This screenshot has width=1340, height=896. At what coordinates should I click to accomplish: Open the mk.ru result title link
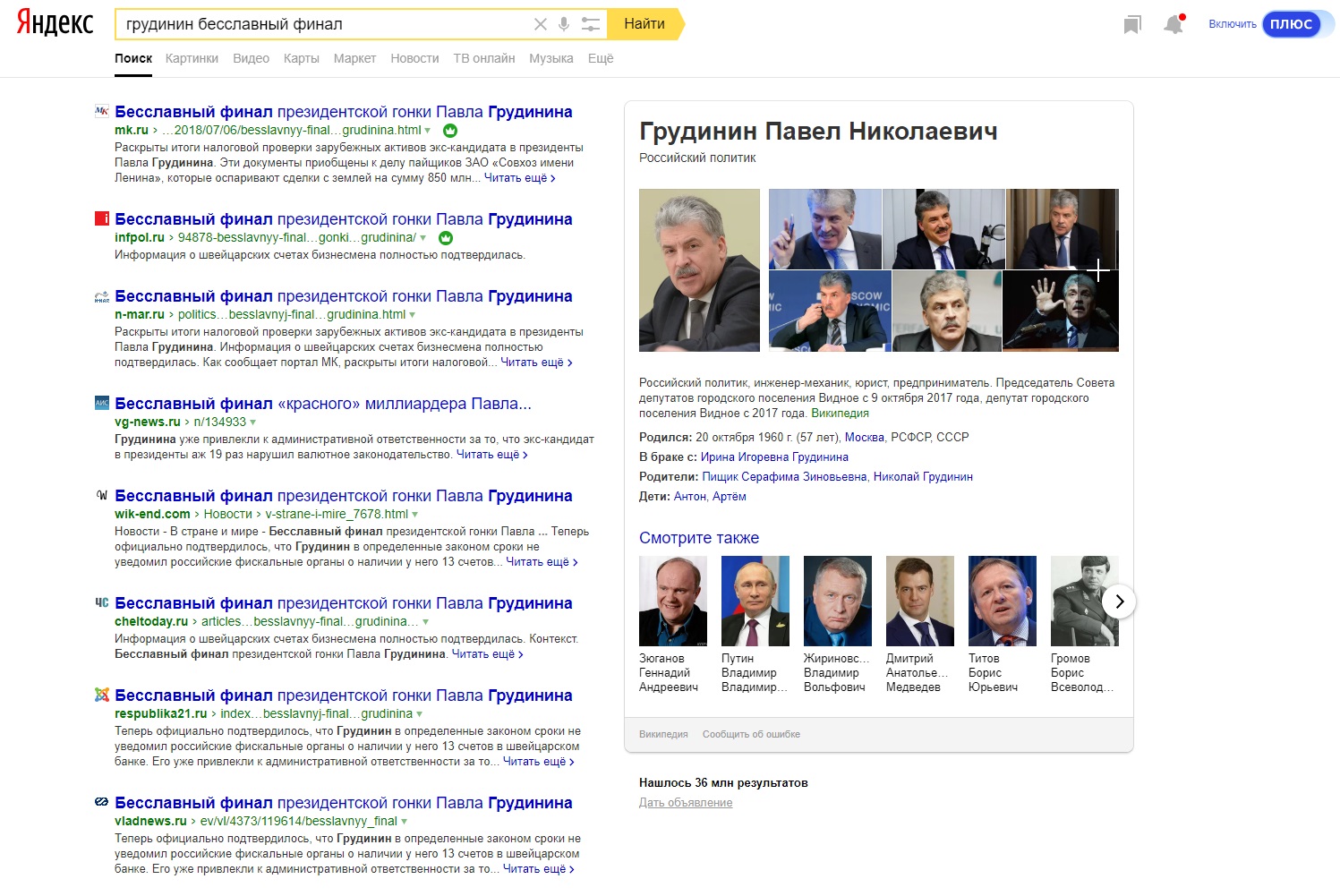[344, 112]
